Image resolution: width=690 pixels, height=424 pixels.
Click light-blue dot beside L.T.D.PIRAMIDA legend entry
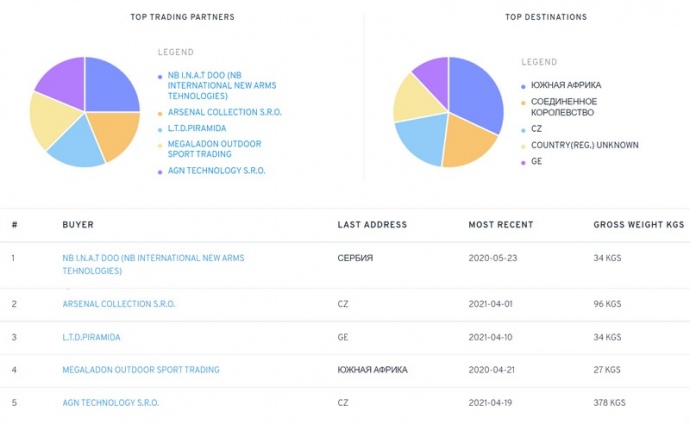pyautogui.click(x=160, y=128)
